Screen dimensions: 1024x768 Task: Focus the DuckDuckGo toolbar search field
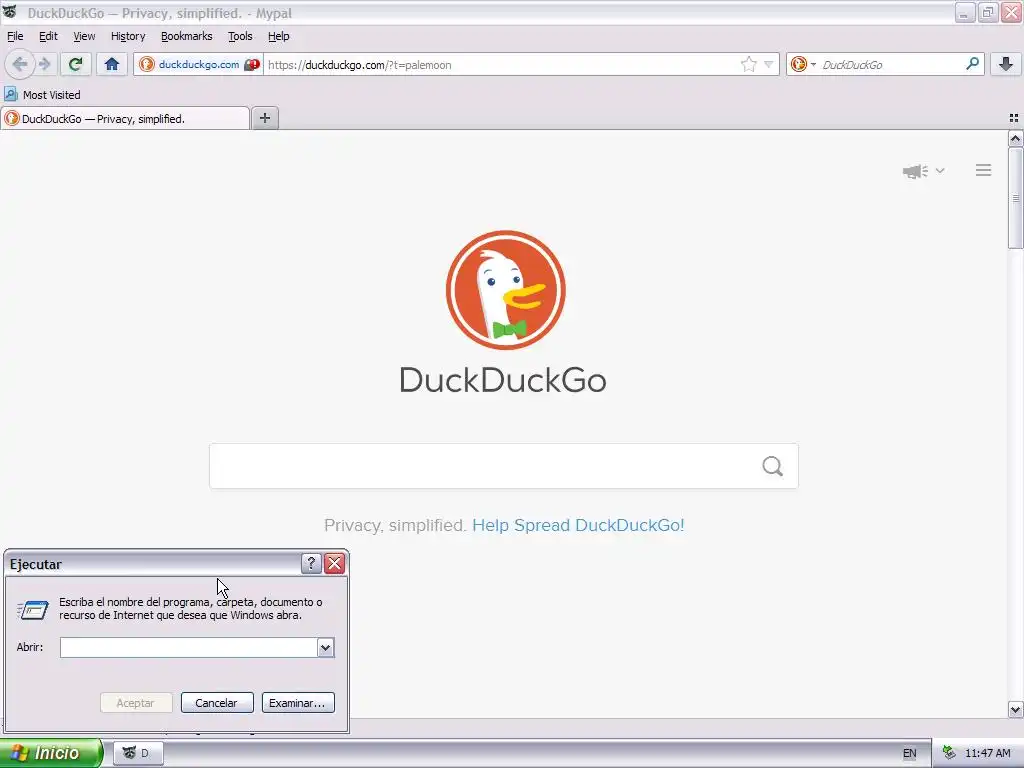pyautogui.click(x=889, y=65)
